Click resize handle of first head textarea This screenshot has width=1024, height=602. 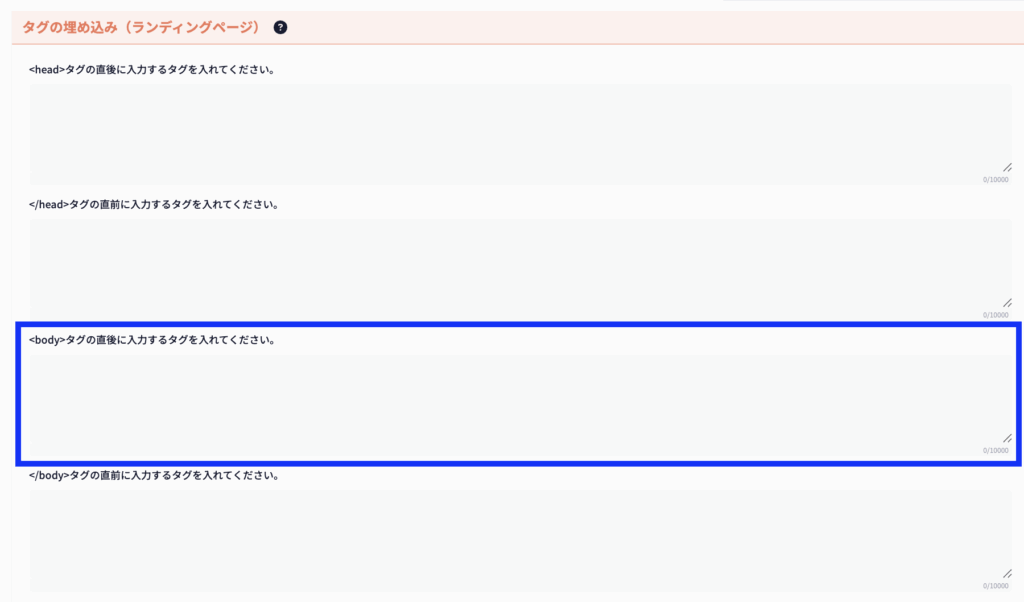(x=1007, y=168)
